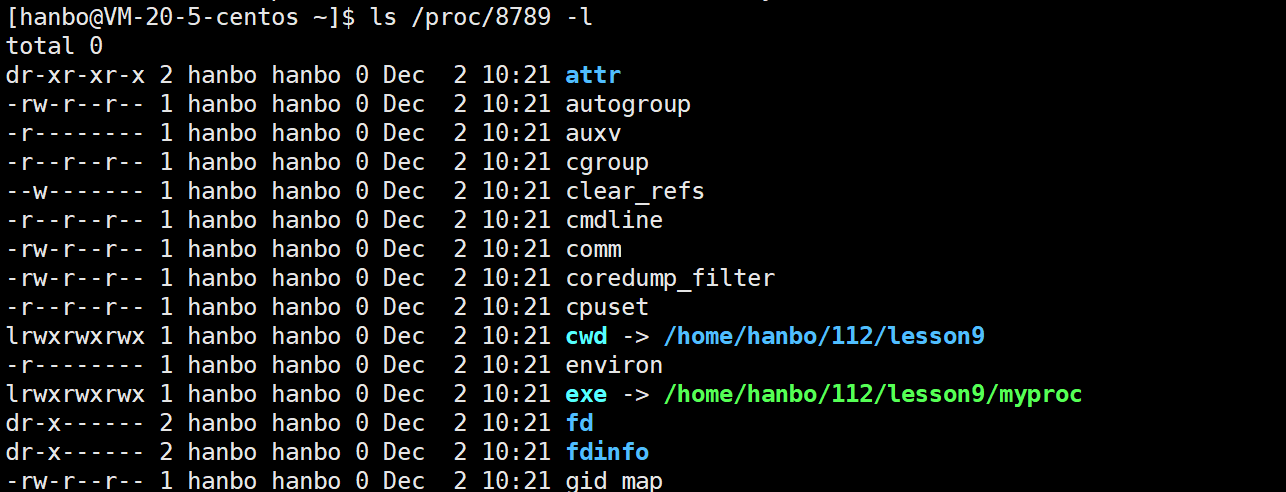This screenshot has height=492, width=1286.
Task: Click the clear_refs file name
Action: coord(635,191)
